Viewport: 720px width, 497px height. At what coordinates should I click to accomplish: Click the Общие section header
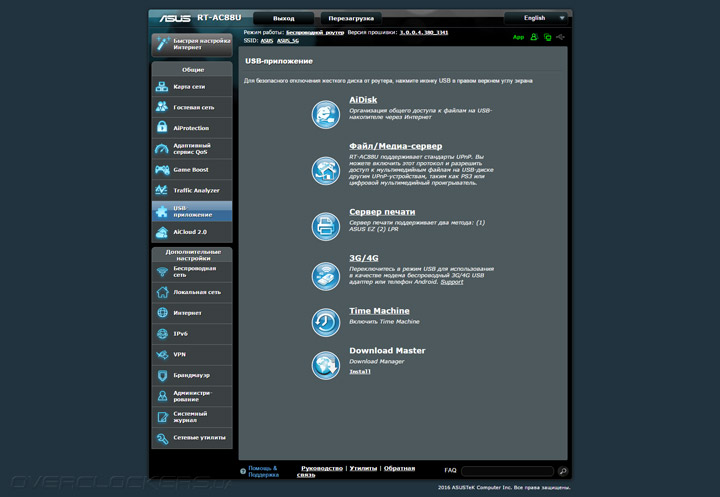coord(193,70)
